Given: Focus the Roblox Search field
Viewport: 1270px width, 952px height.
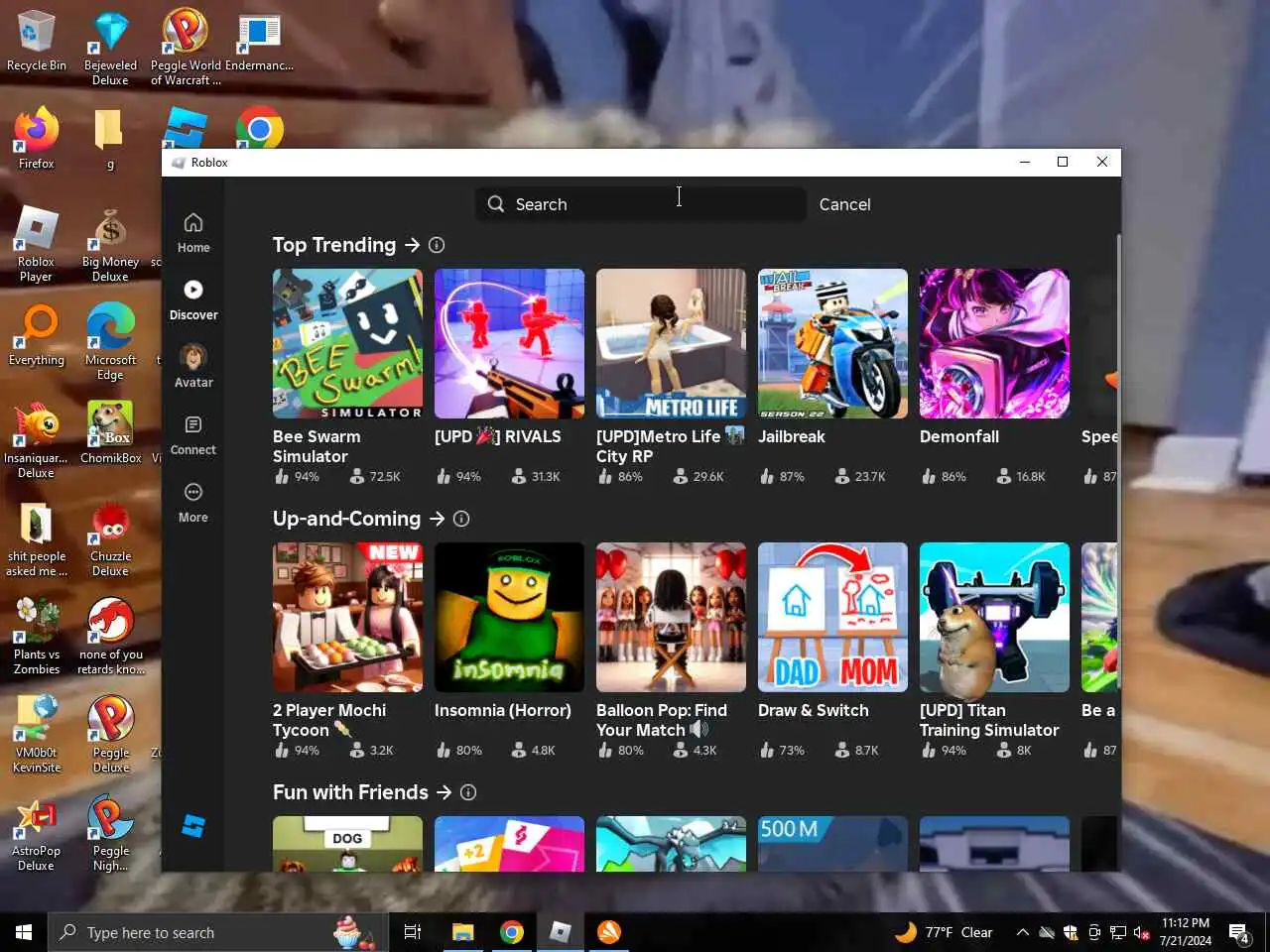Looking at the screenshot, I should [x=641, y=203].
